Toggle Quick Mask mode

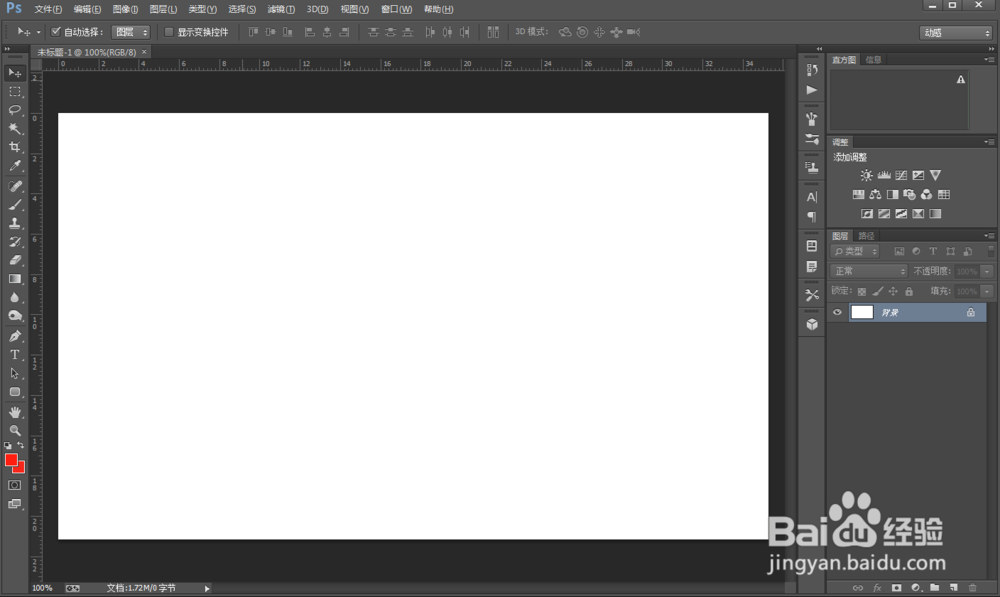15,485
